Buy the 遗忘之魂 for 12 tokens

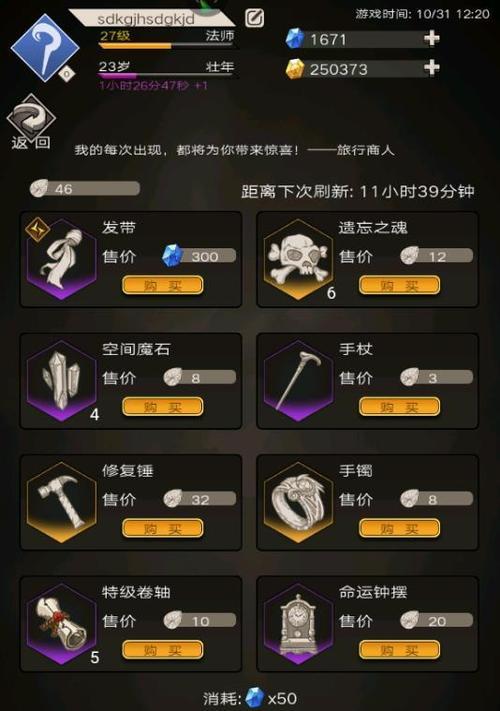coord(399,285)
